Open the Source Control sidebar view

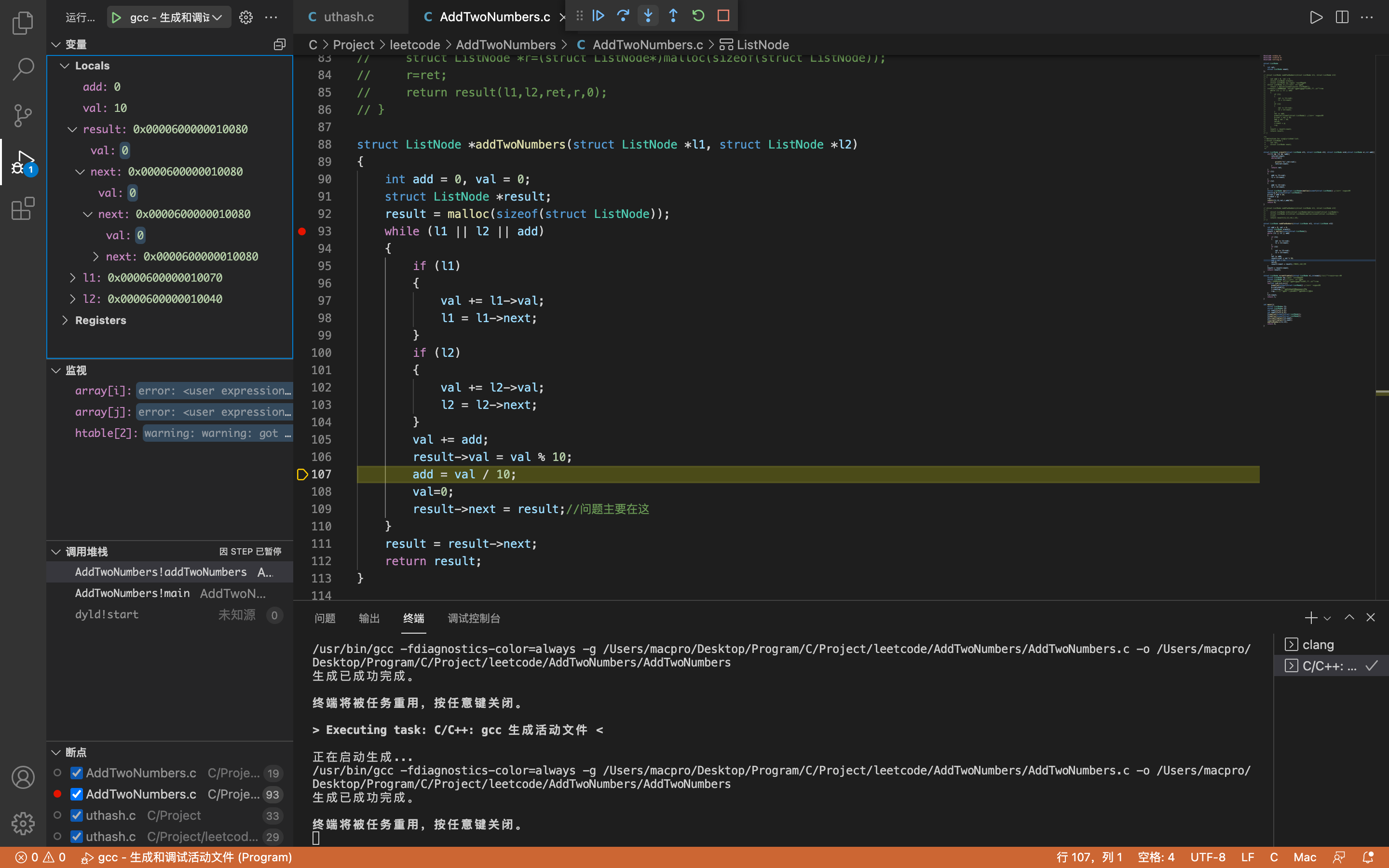coord(23,115)
